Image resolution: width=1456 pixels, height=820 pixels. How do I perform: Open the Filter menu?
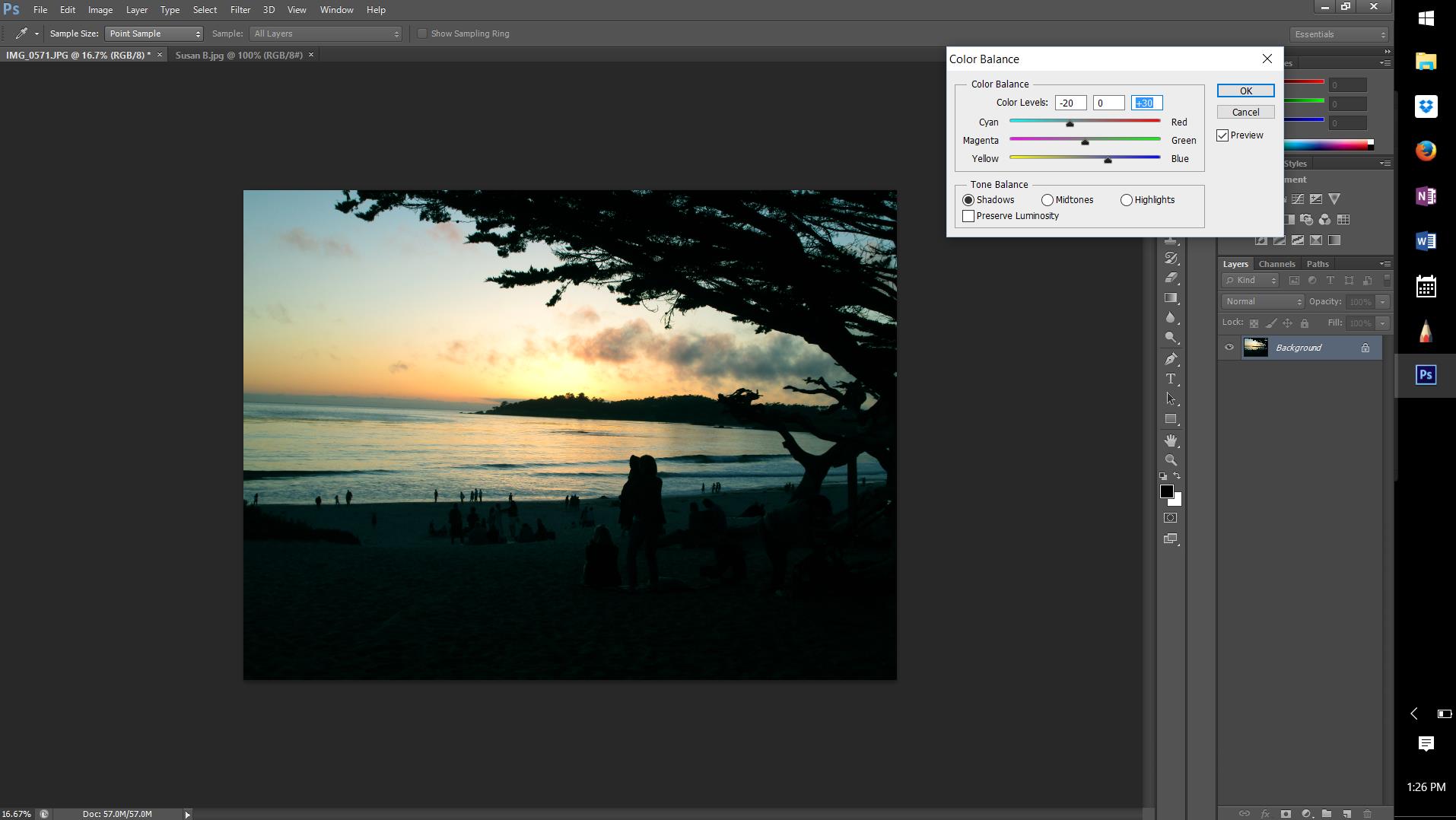click(x=240, y=10)
